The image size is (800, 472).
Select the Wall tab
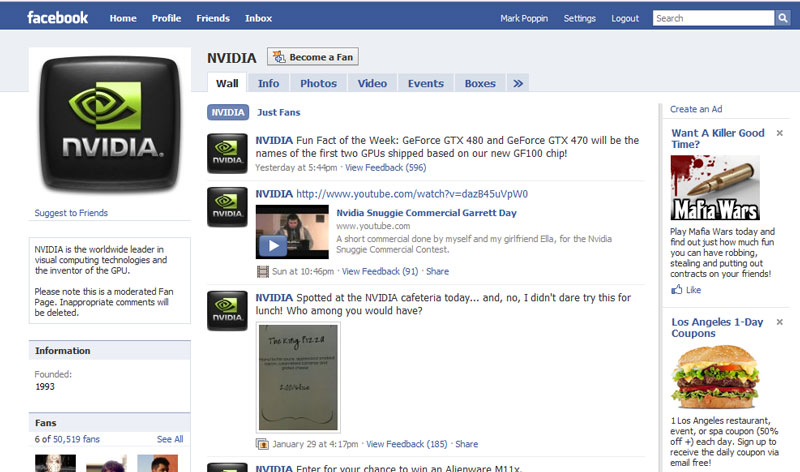click(227, 83)
